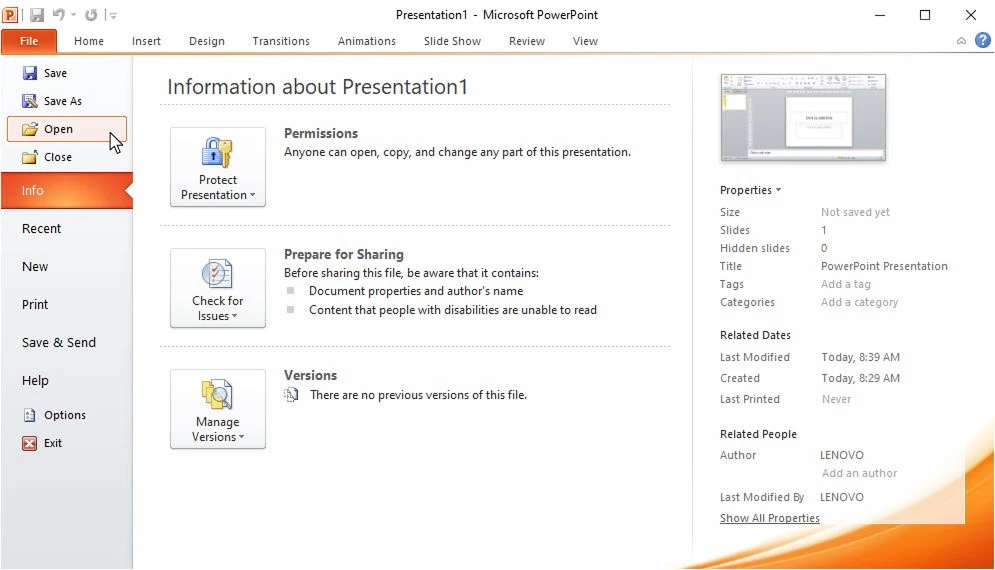
Task: Open the Undo history dropdown arrow
Action: point(74,15)
